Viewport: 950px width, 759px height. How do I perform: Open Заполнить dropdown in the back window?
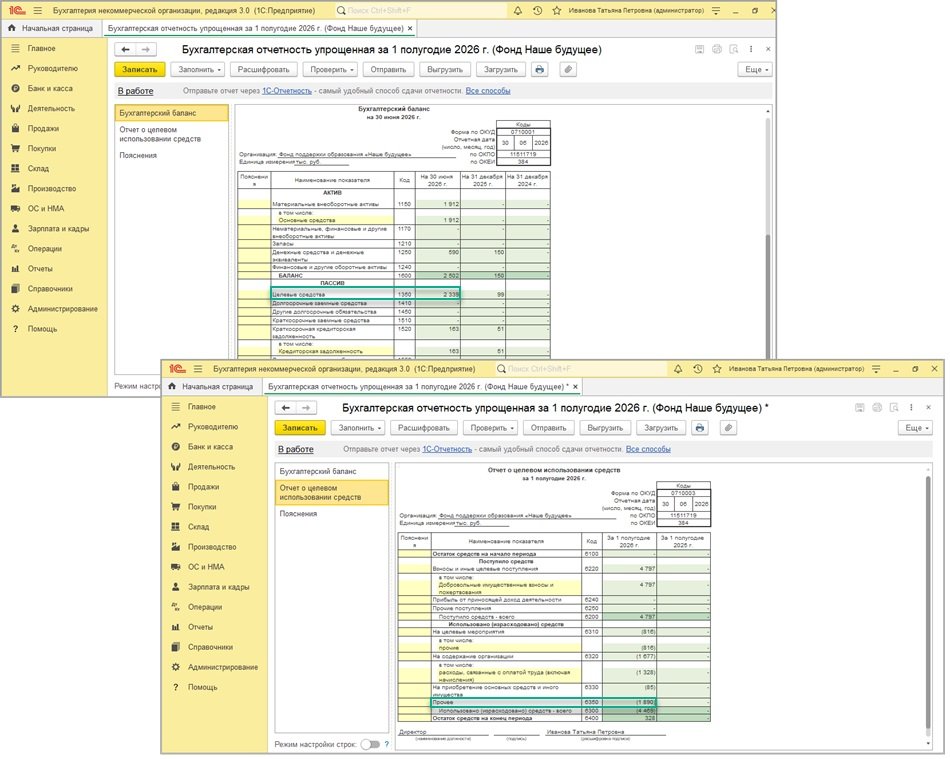(x=199, y=70)
